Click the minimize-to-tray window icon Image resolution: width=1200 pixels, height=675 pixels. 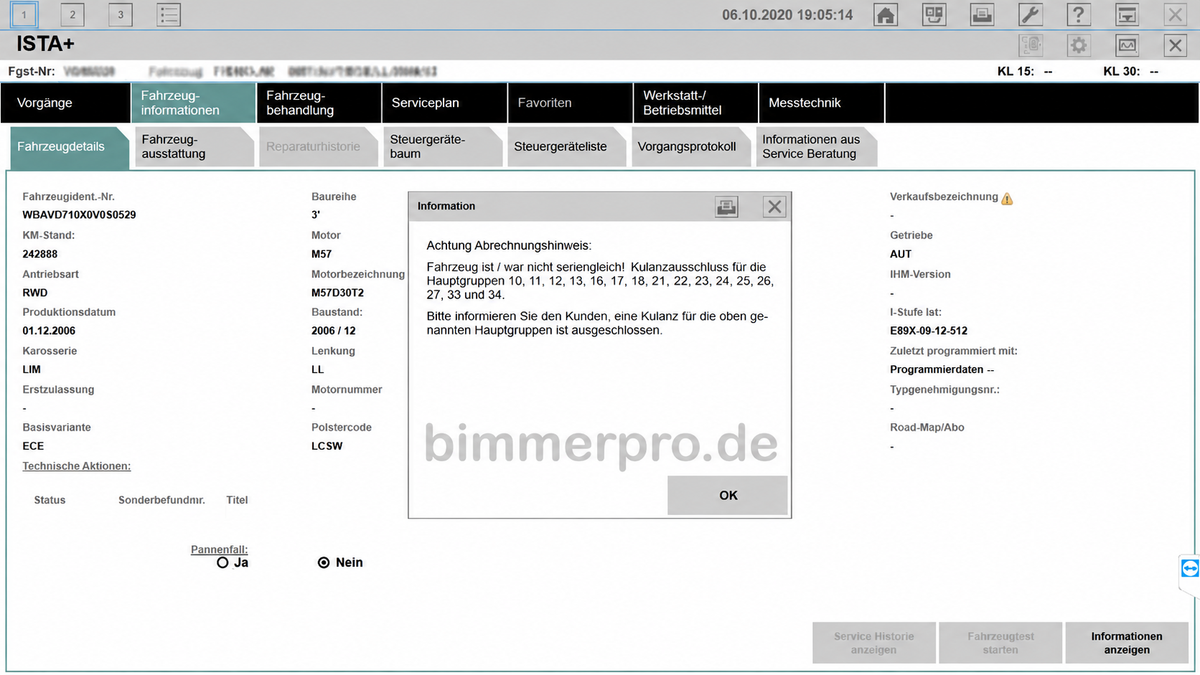[x=1127, y=15]
